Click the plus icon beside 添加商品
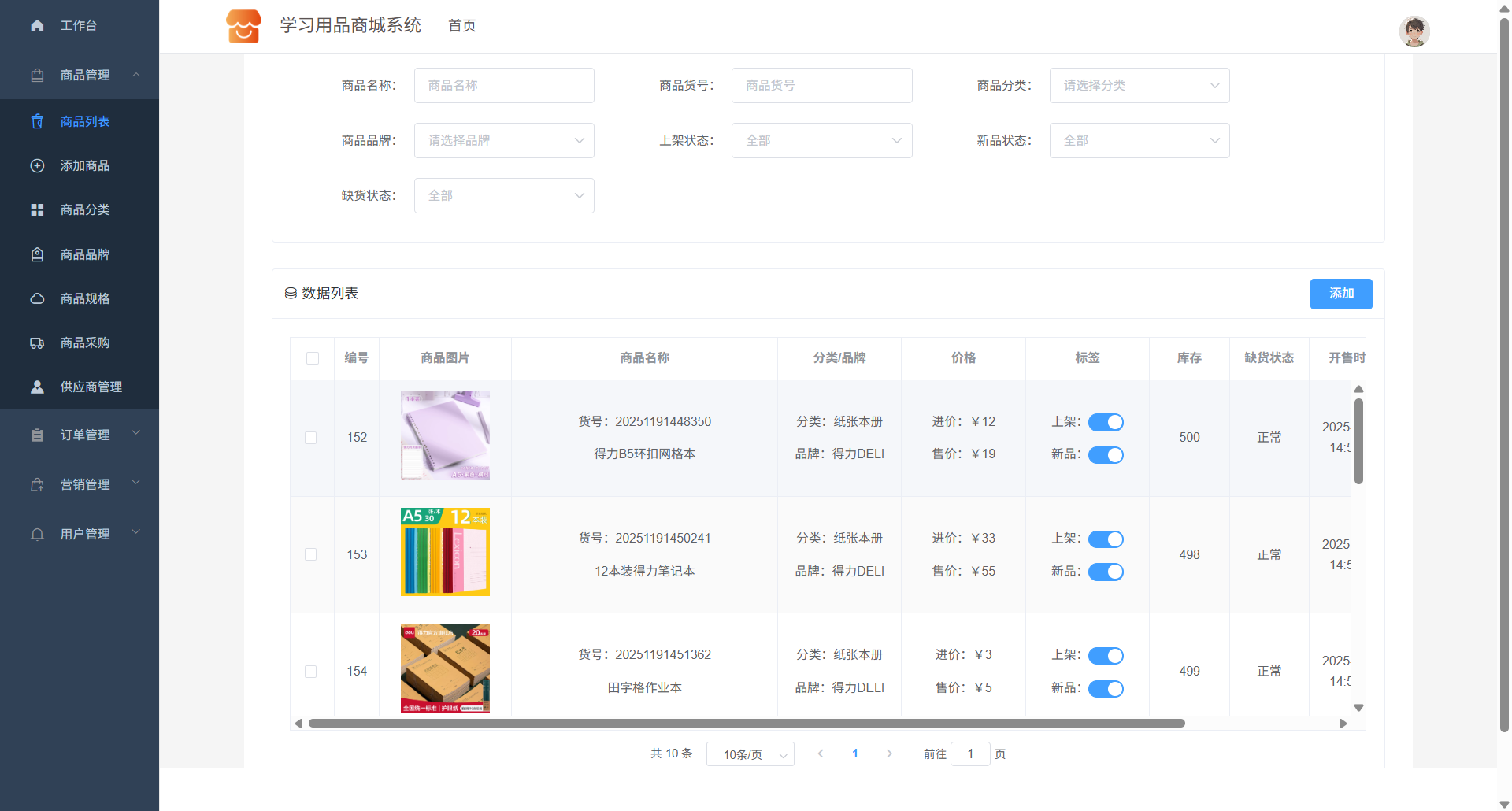The image size is (1512, 811). coord(37,165)
